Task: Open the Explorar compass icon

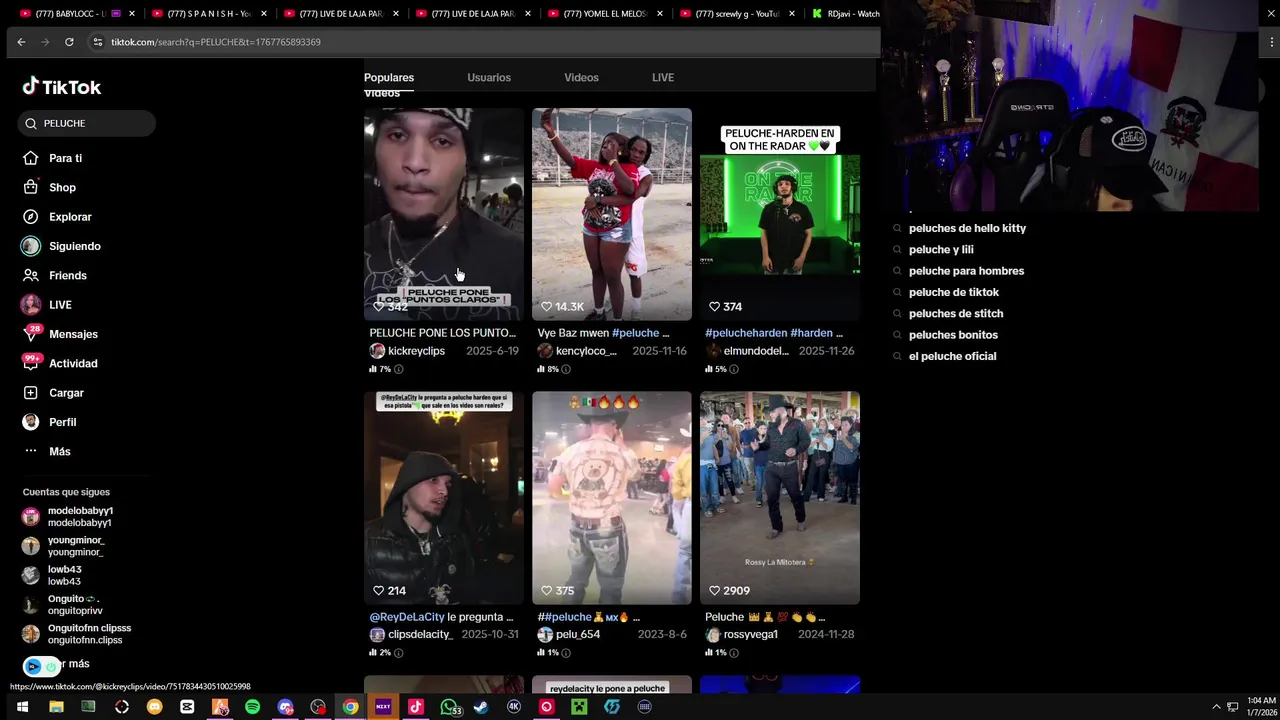Action: [31, 217]
